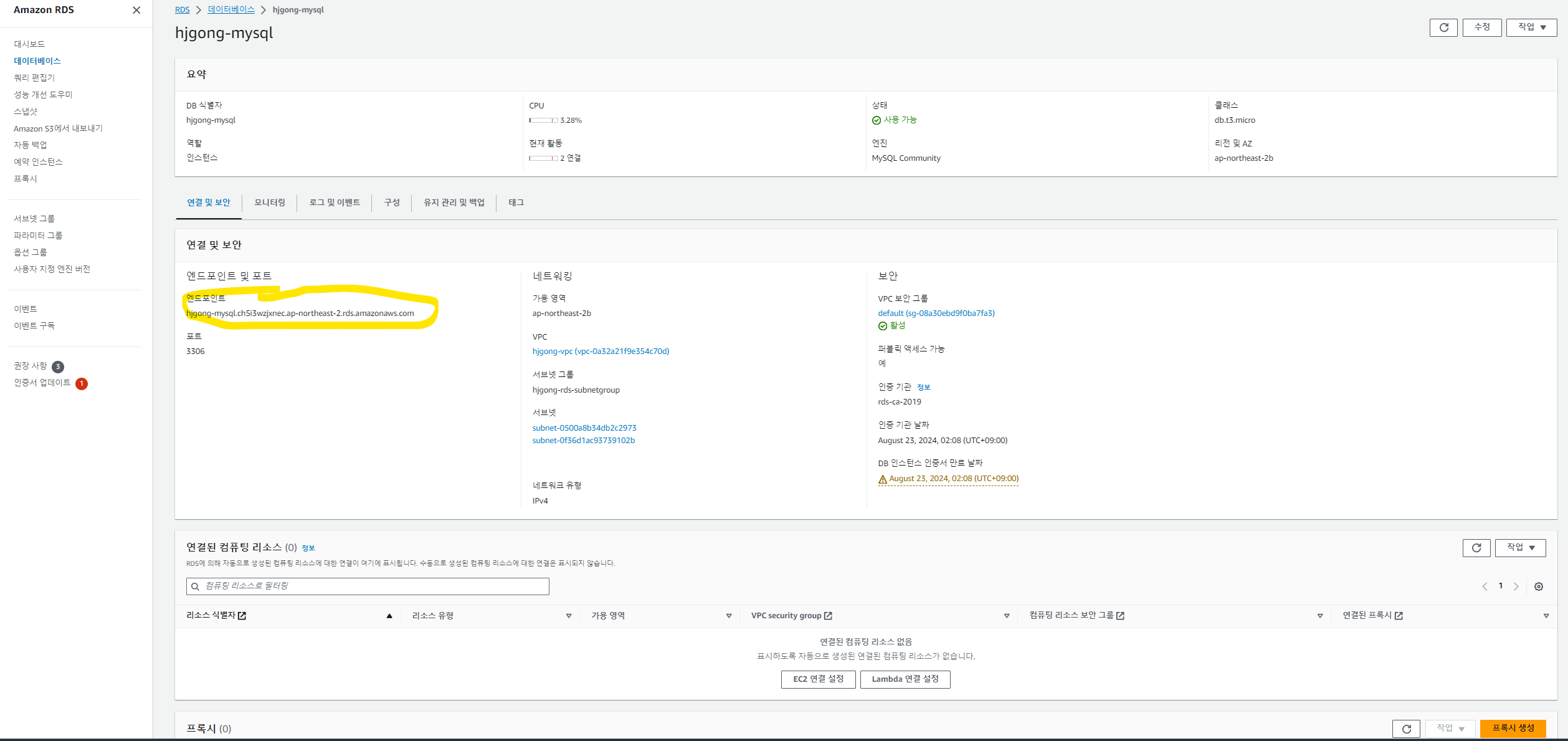
Task: Open 작업 dropdown in computing resources section
Action: (1520, 548)
